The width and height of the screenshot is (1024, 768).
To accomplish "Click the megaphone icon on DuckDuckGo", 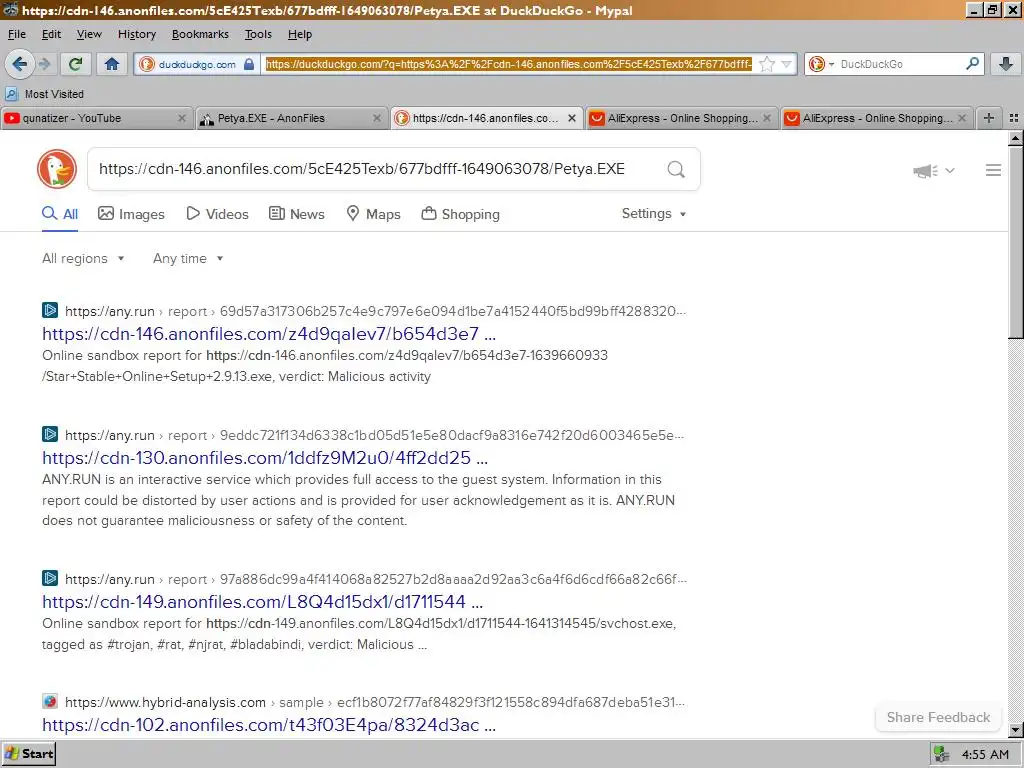I will (925, 170).
